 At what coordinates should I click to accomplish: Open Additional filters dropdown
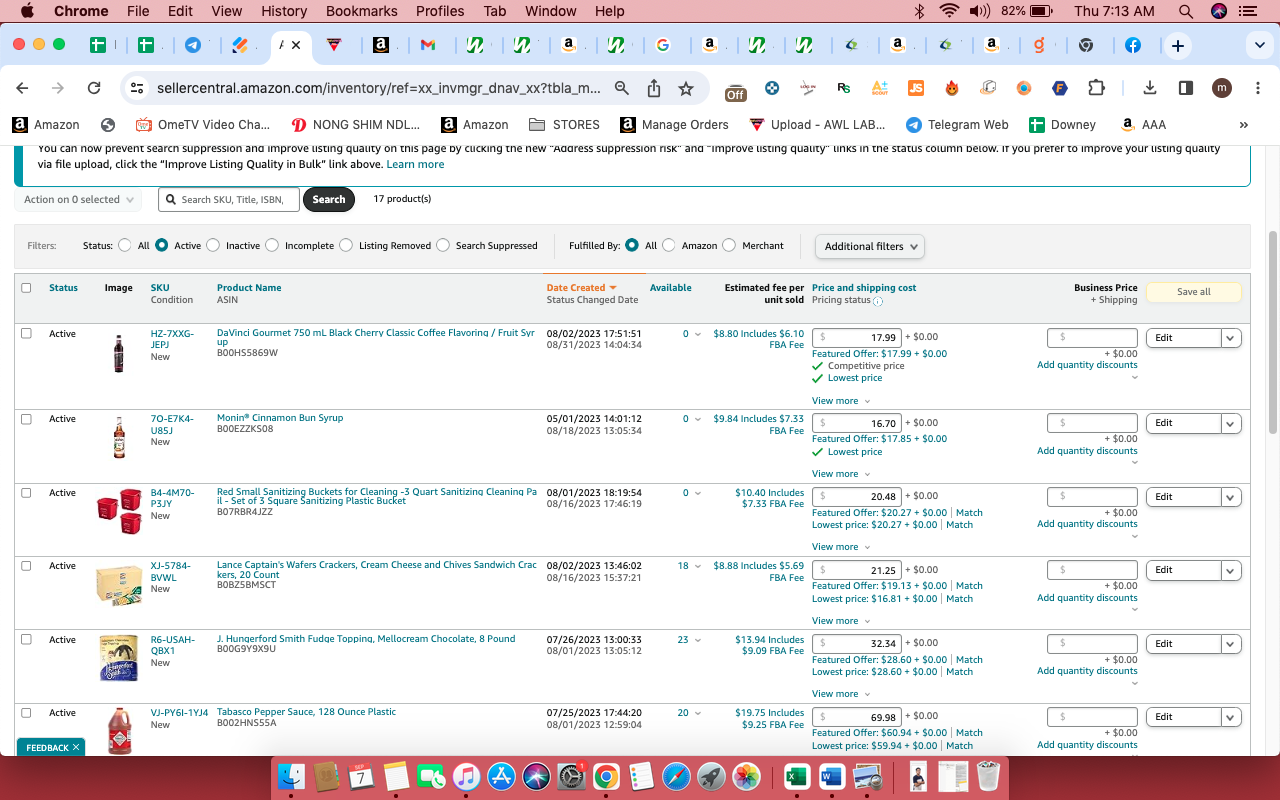coord(869,246)
